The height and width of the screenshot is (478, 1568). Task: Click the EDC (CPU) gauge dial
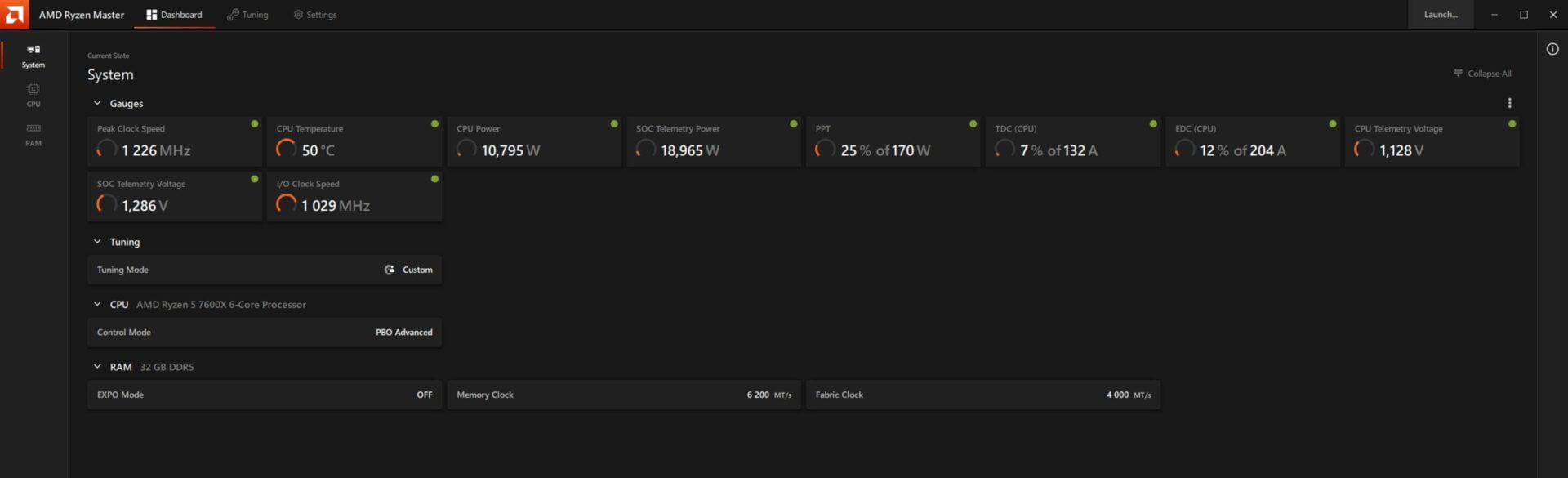(1185, 149)
